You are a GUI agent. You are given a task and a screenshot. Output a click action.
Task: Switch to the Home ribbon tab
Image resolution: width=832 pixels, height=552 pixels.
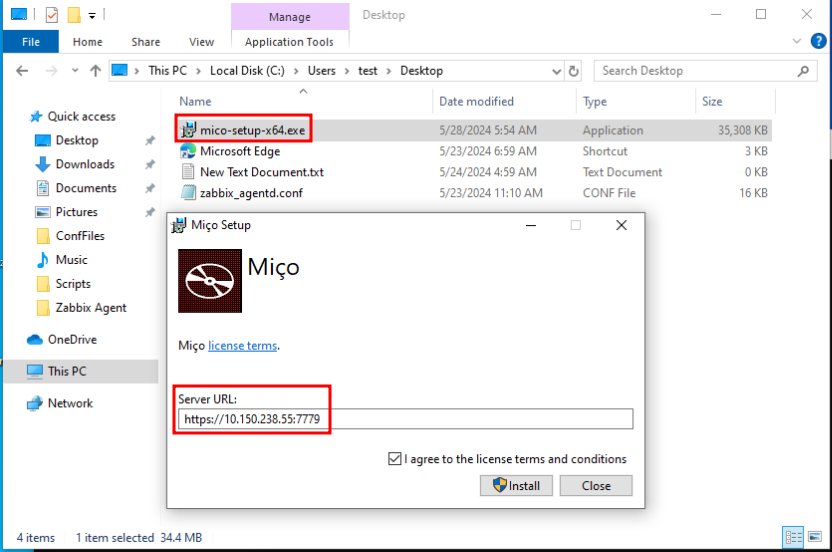coord(88,42)
